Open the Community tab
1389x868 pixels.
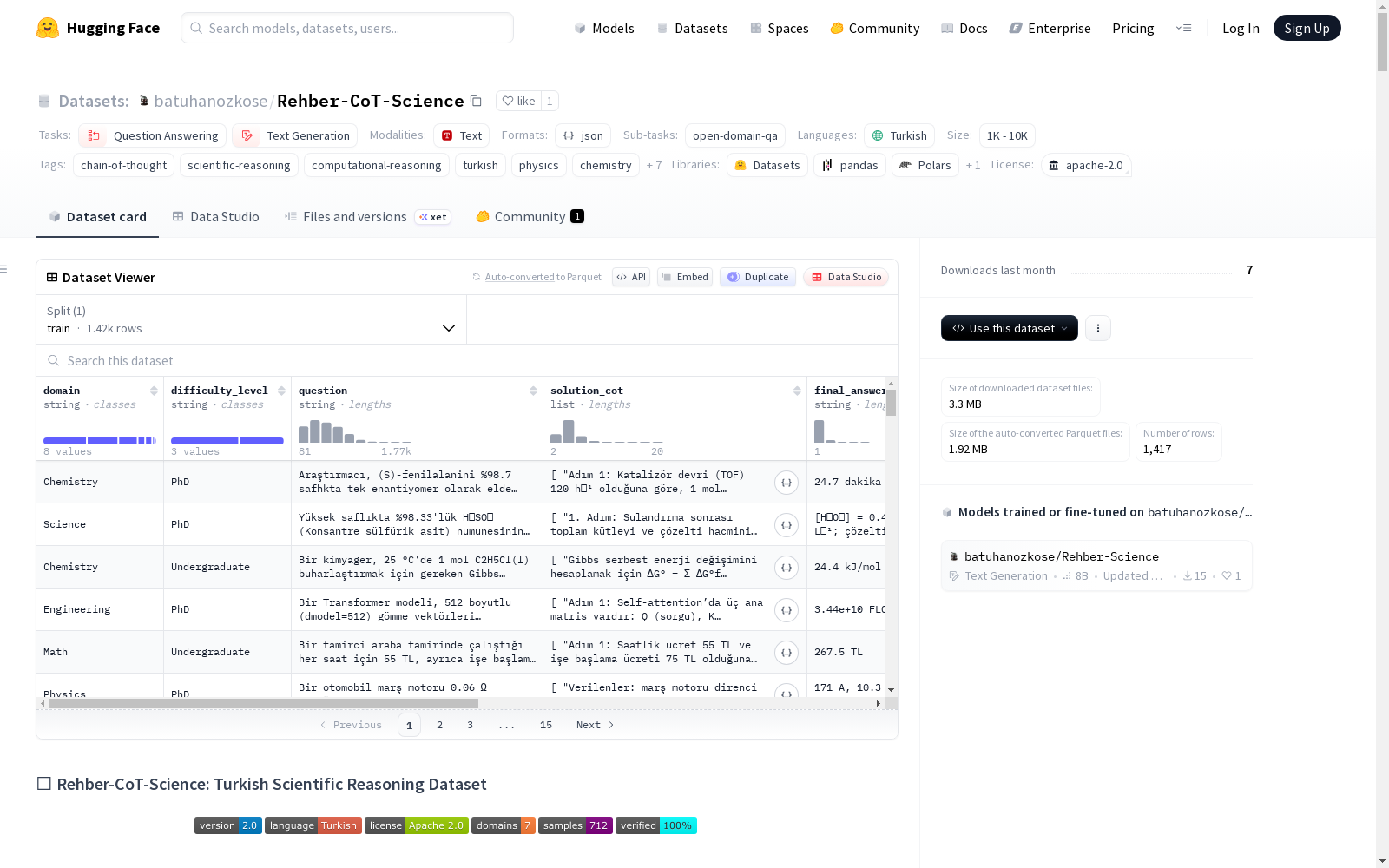[530, 217]
